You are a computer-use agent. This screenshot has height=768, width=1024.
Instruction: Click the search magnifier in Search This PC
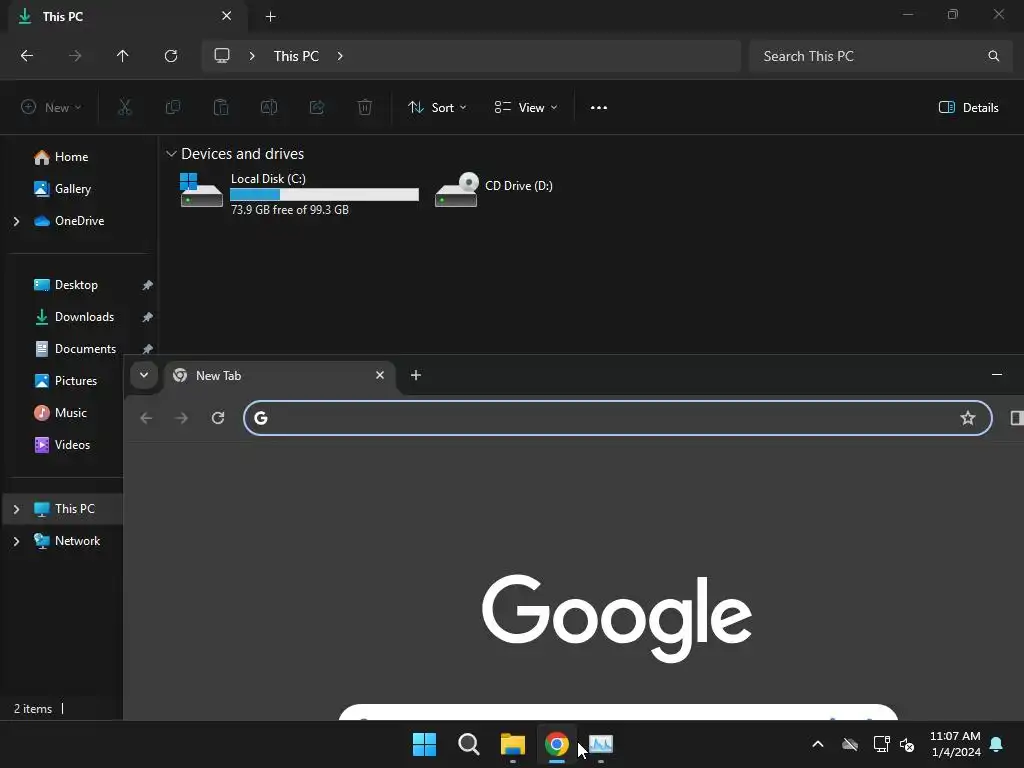pos(993,56)
